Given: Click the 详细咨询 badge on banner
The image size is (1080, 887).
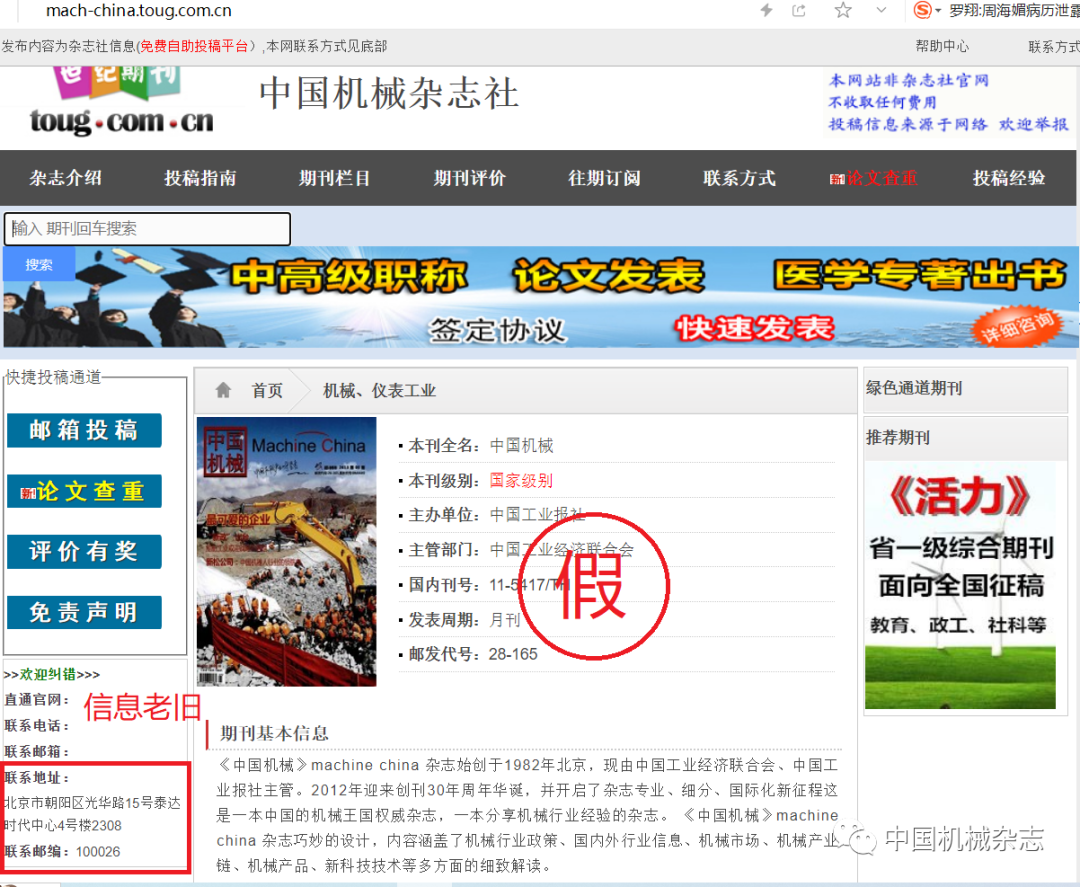Looking at the screenshot, I should [x=1017, y=326].
